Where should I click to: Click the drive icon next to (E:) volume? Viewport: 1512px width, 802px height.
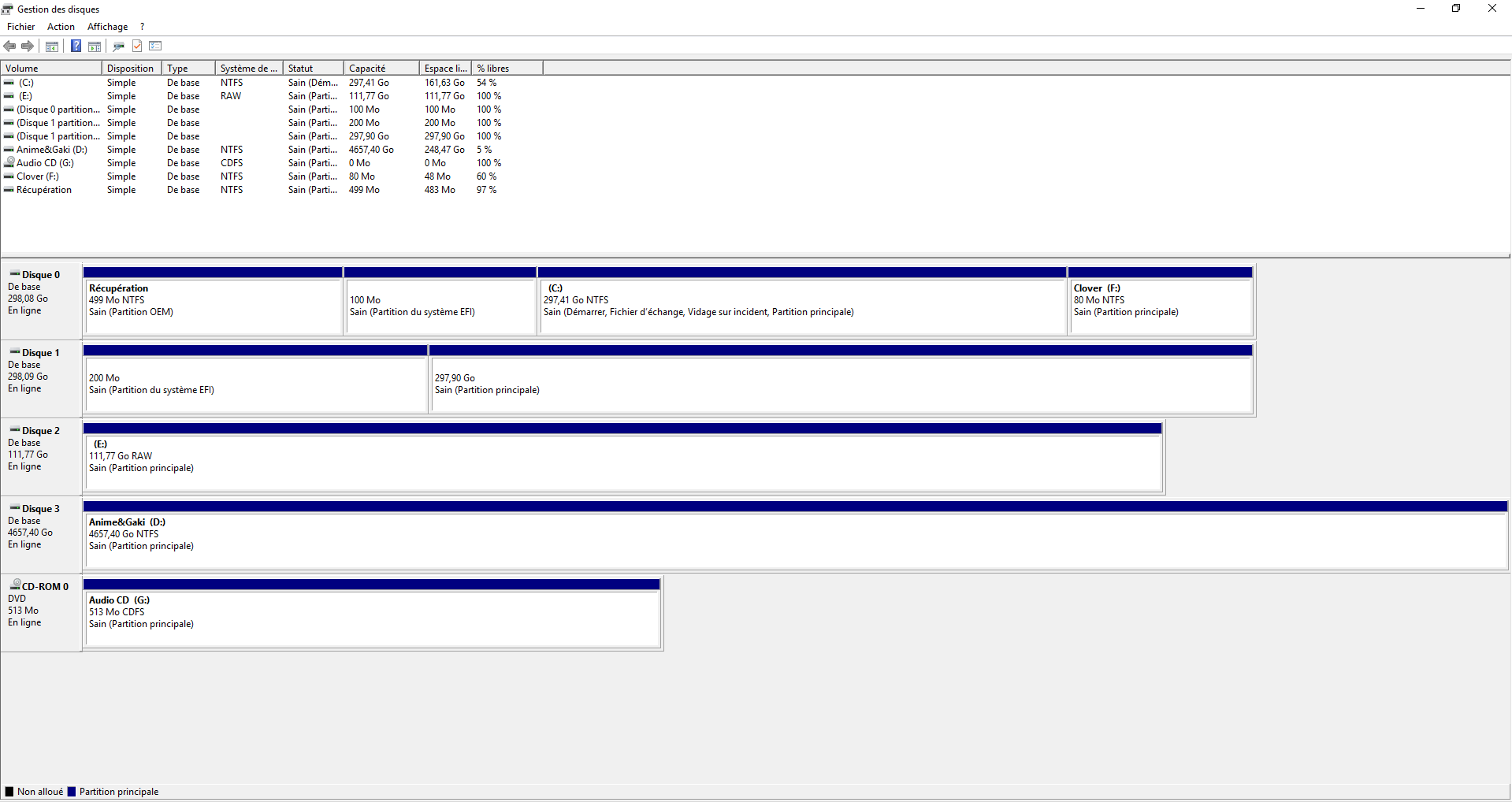pyautogui.click(x=9, y=96)
